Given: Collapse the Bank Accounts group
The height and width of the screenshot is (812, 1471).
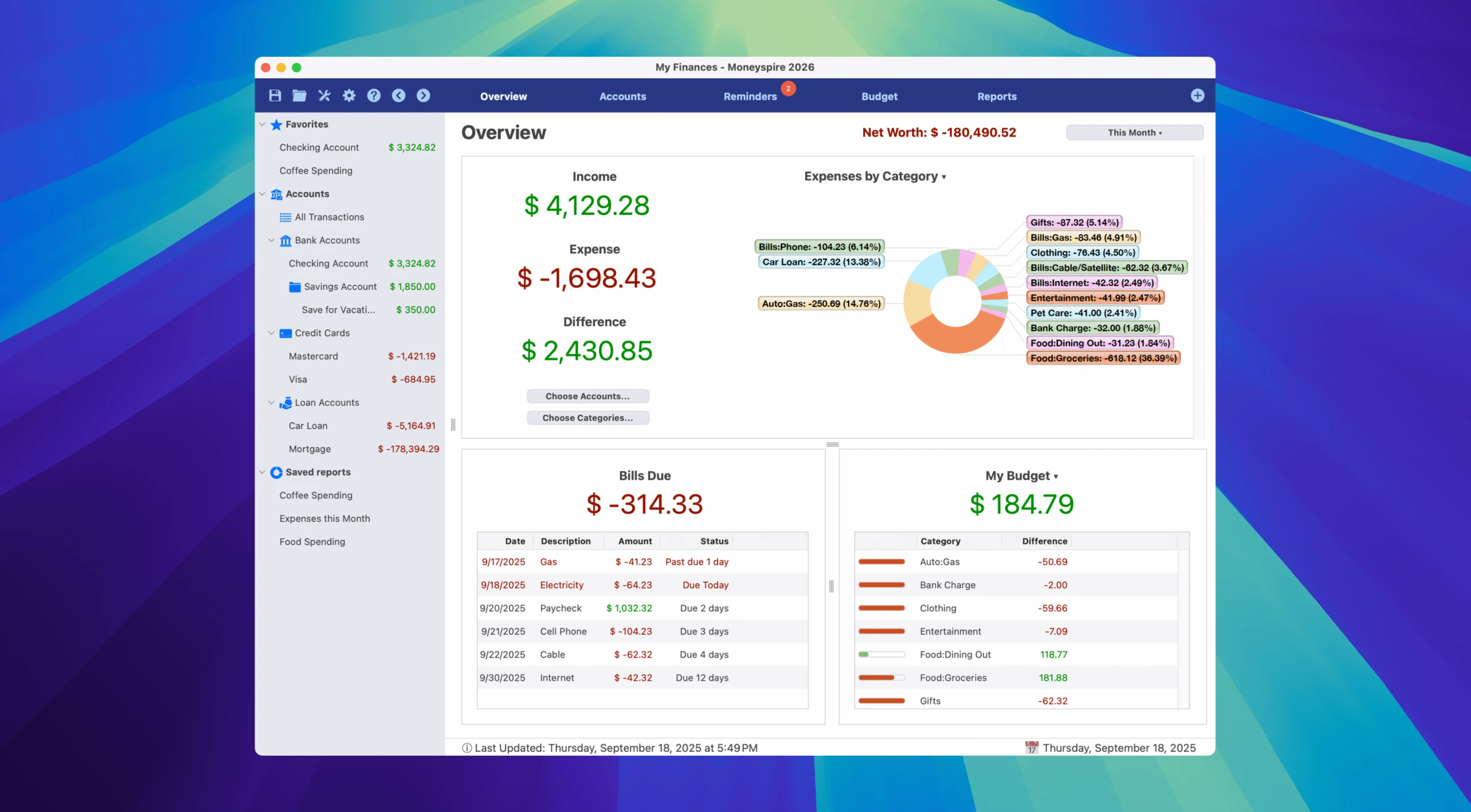Looking at the screenshot, I should pos(272,240).
